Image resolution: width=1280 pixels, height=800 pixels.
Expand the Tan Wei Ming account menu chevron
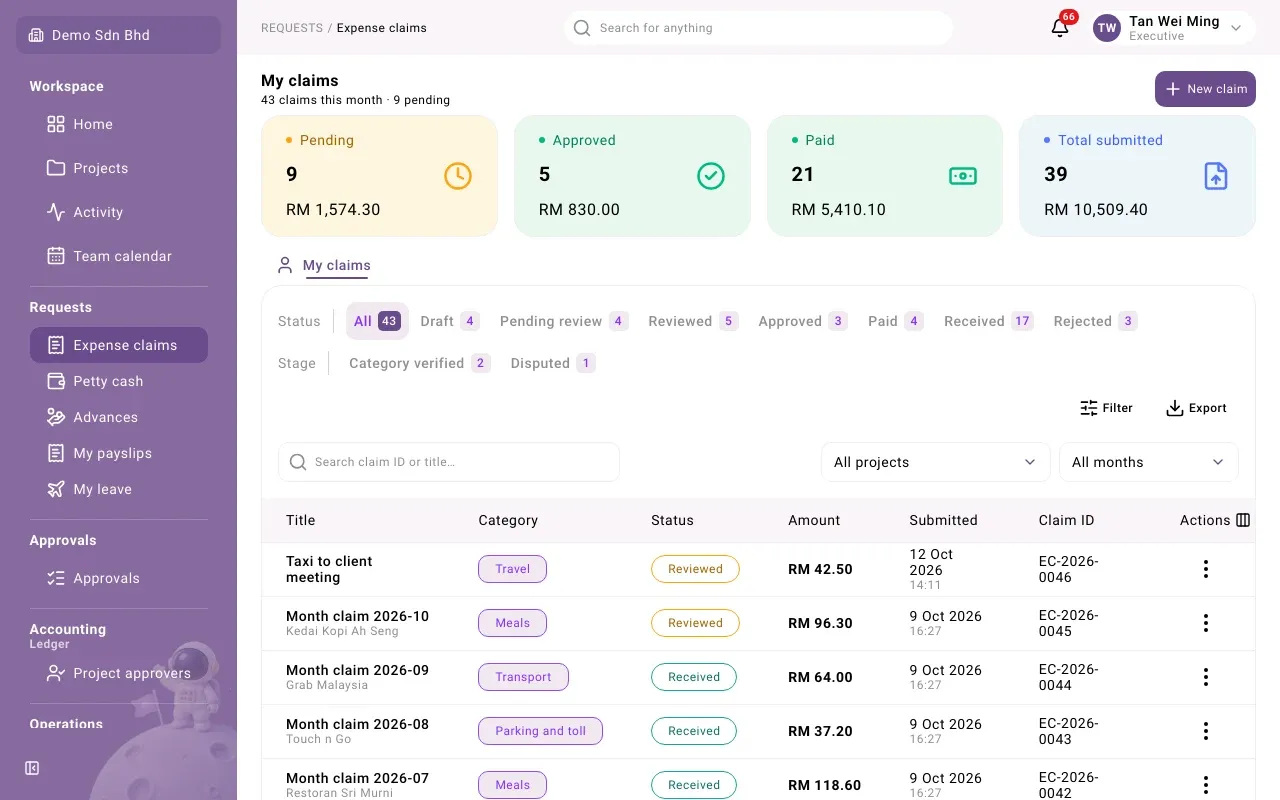coord(1236,28)
